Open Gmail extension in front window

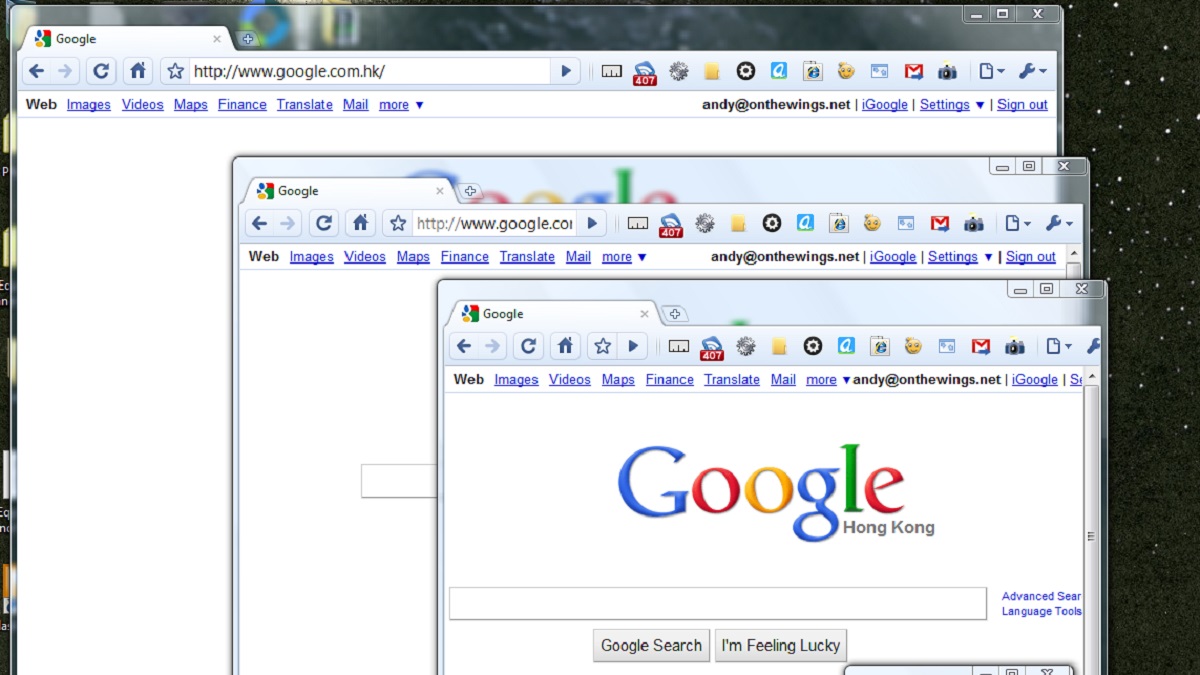coord(981,346)
